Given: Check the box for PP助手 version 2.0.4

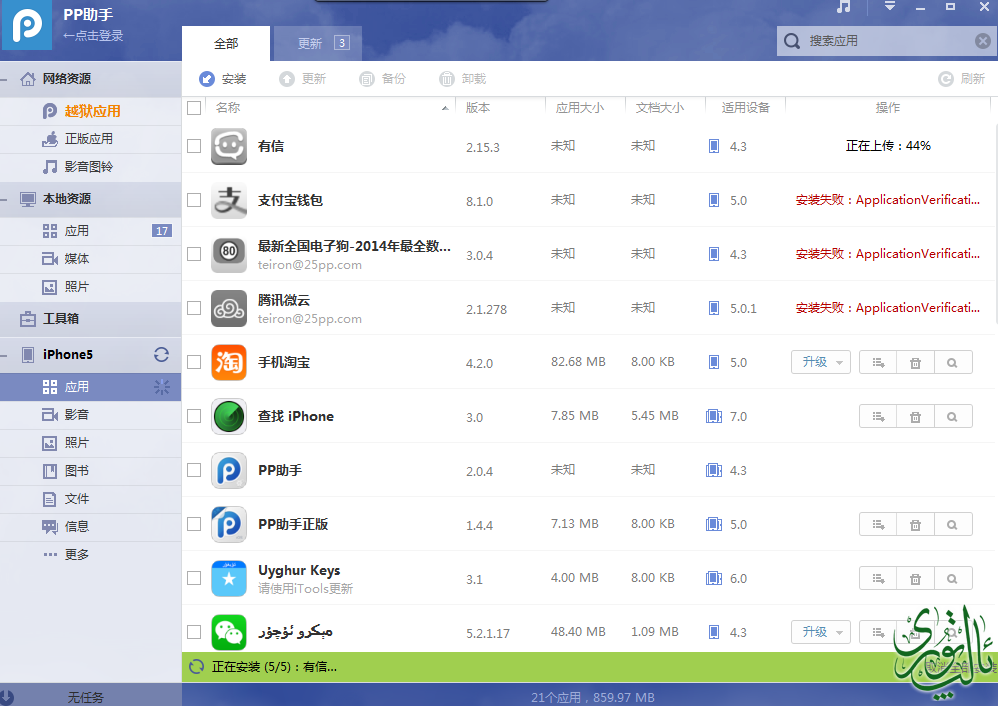Looking at the screenshot, I should 194,470.
